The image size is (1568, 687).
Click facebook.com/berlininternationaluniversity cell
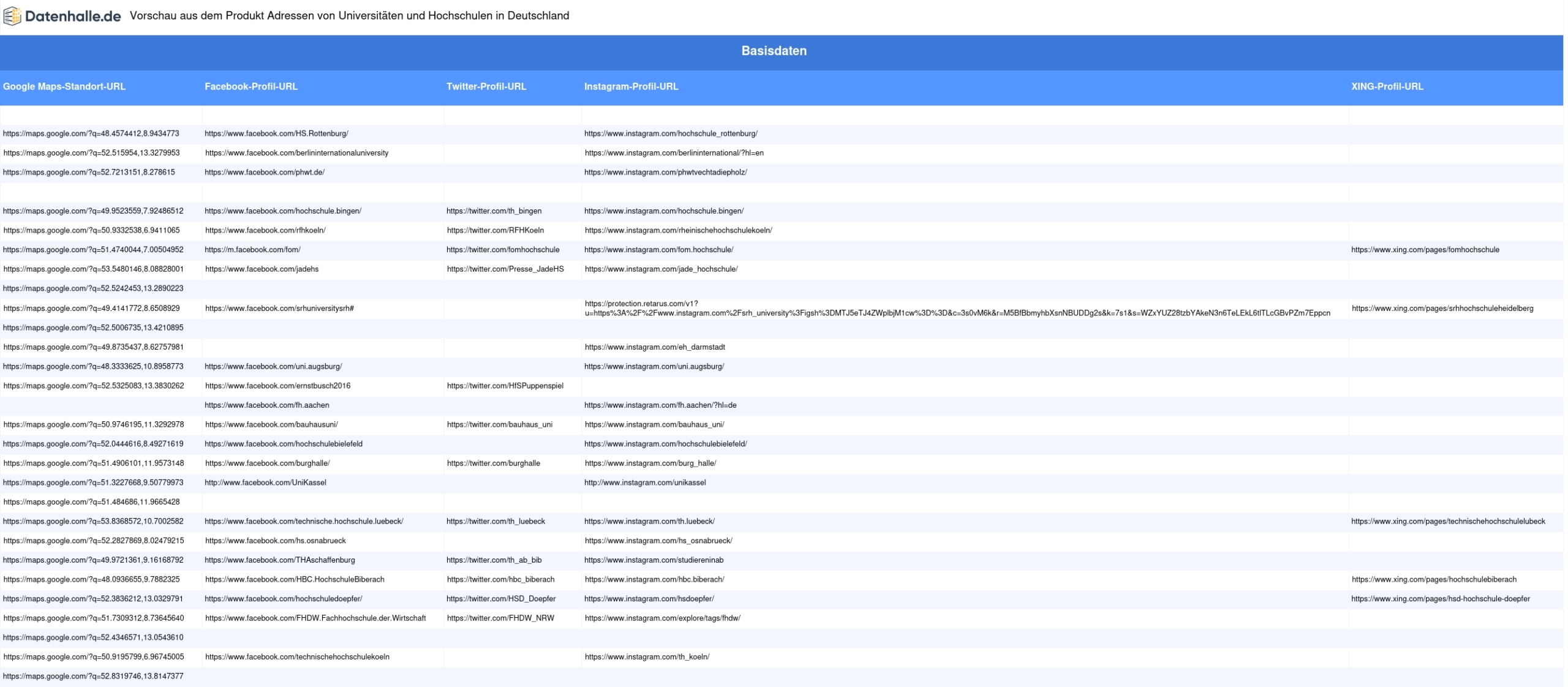(x=296, y=153)
